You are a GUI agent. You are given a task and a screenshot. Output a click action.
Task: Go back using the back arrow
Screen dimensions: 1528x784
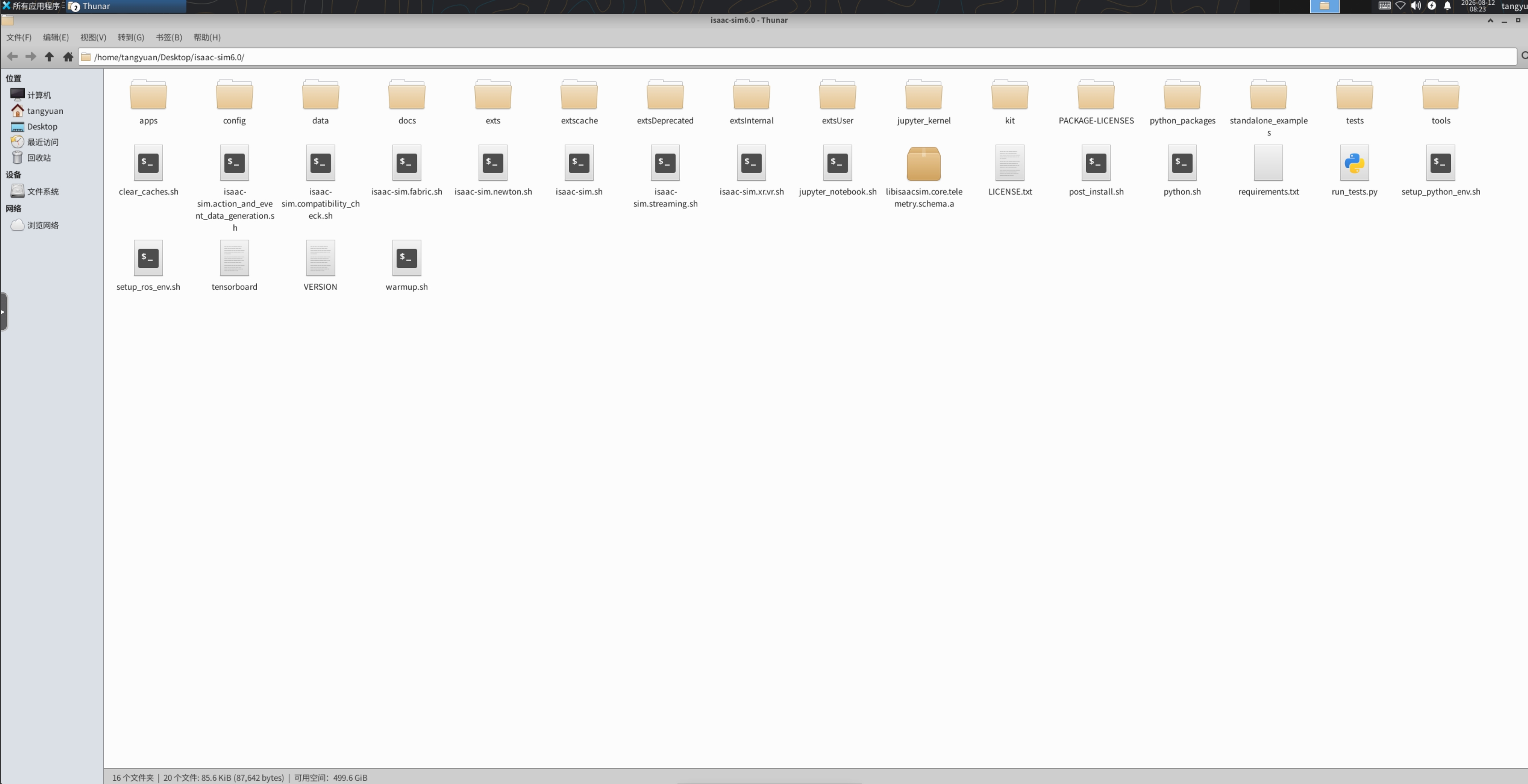click(12, 57)
